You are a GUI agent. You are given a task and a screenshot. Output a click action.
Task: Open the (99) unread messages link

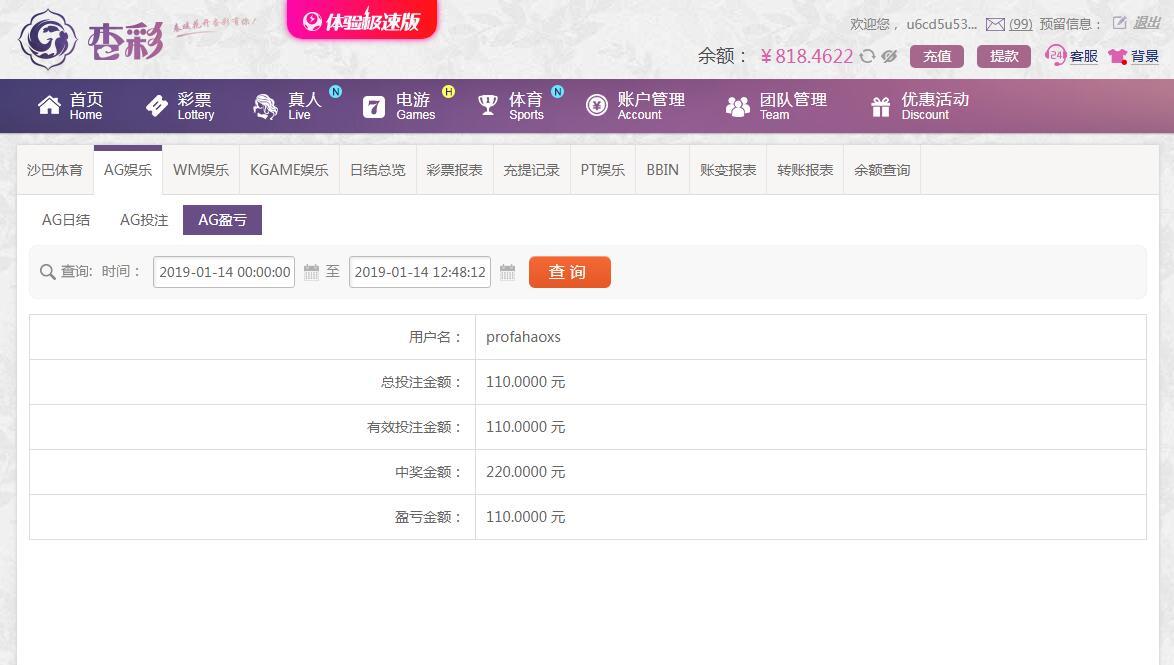coord(1021,24)
